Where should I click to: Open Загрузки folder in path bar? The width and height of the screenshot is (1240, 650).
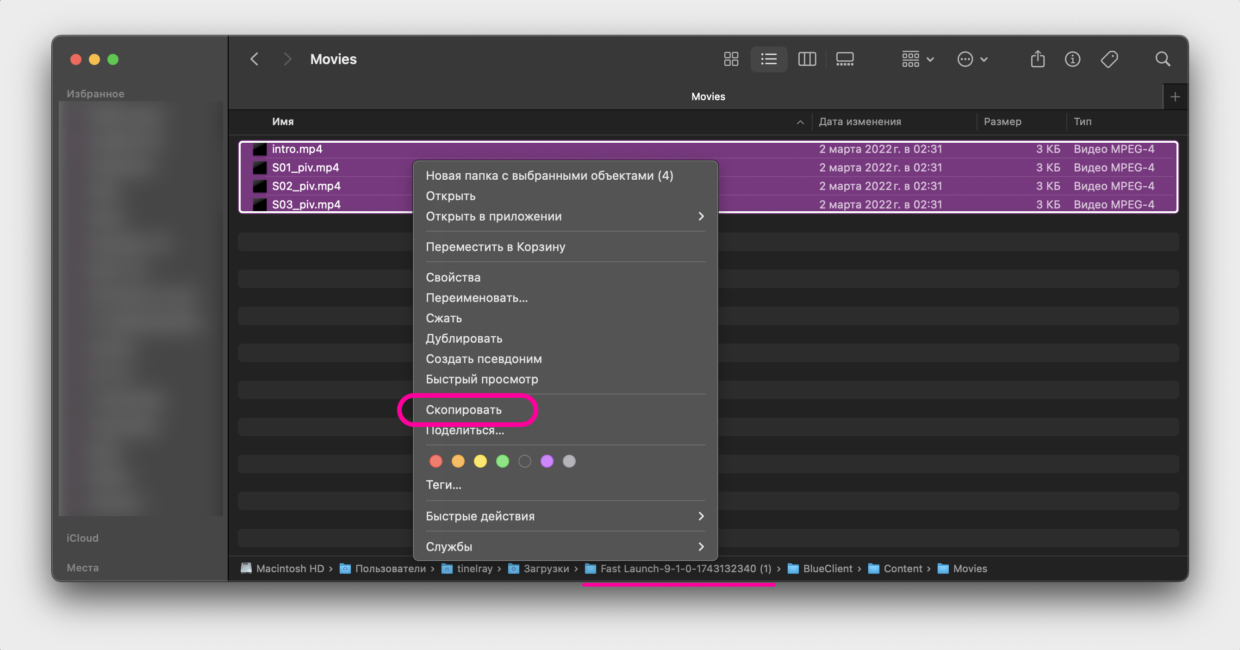click(x=545, y=569)
